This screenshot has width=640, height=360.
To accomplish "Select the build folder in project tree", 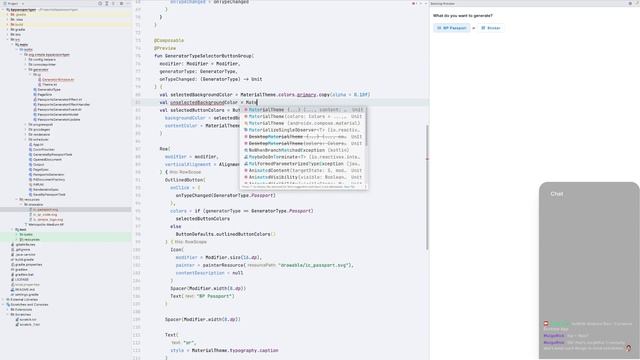I will pyautogui.click(x=17, y=24).
